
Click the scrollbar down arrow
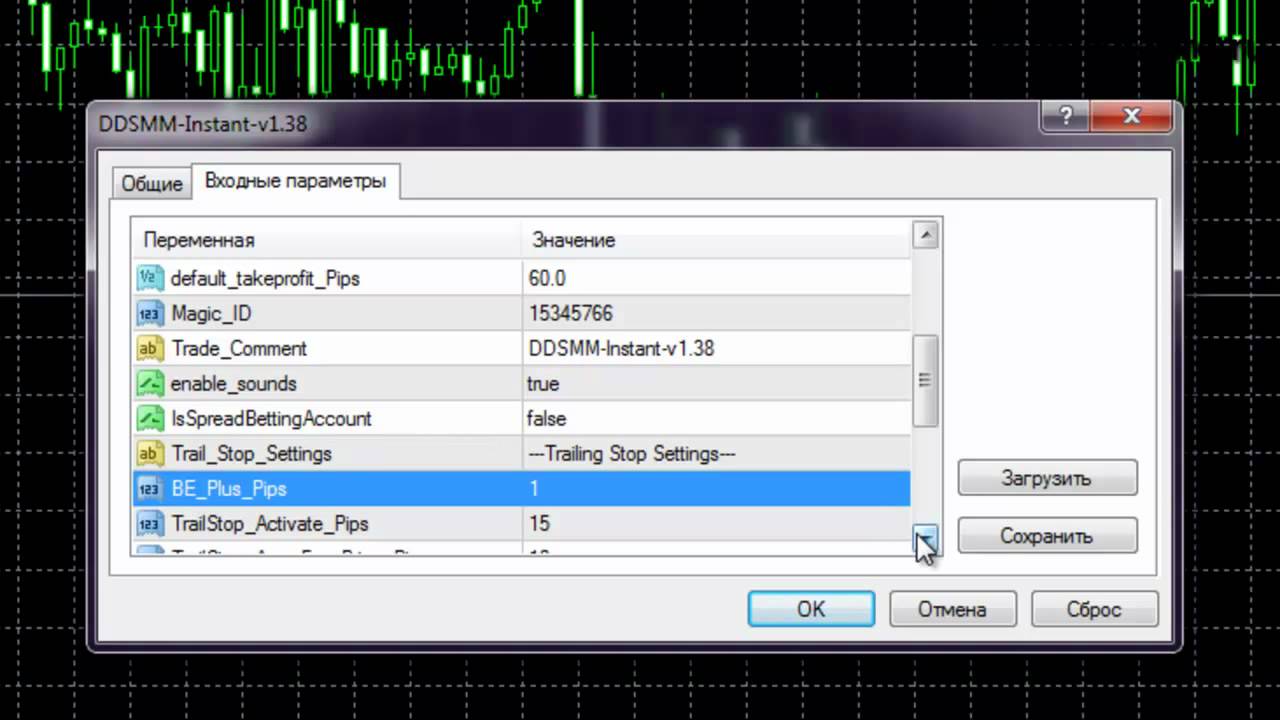tap(925, 539)
